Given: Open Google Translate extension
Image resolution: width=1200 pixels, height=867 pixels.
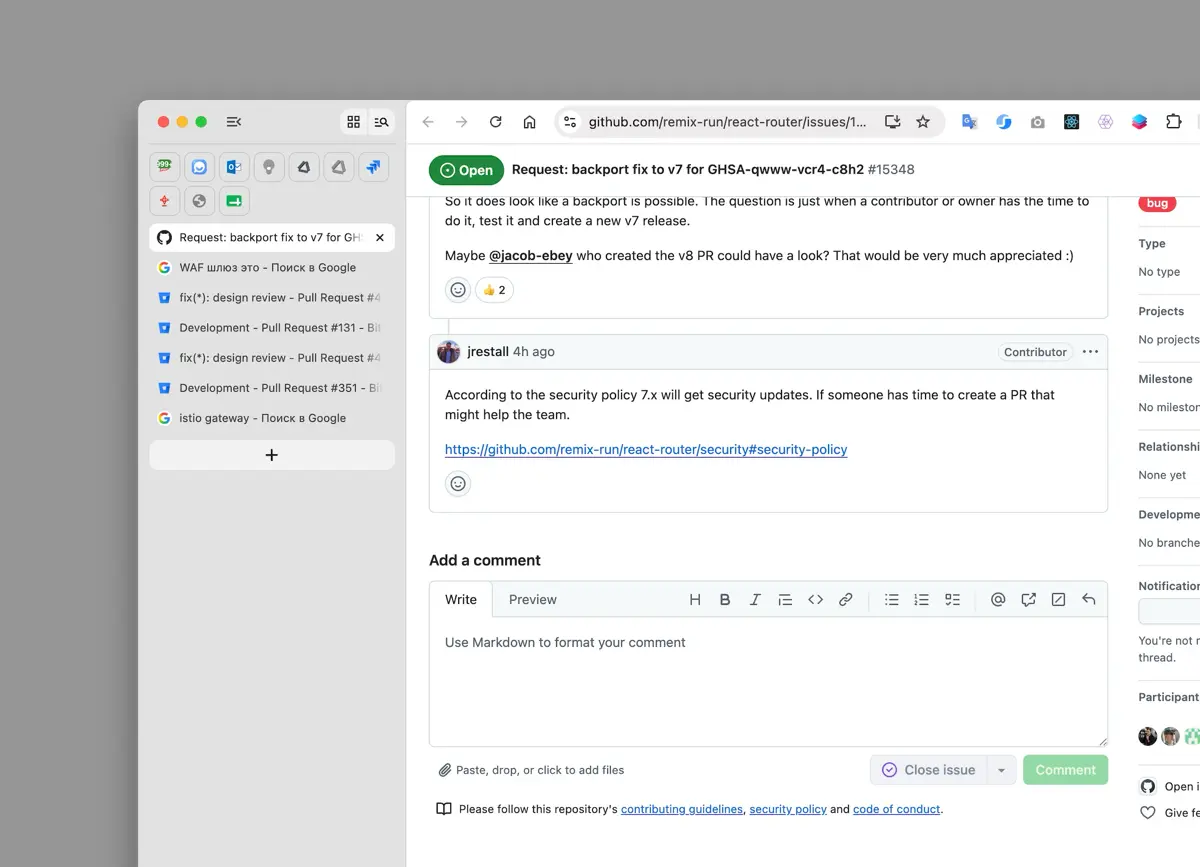Looking at the screenshot, I should (969, 122).
